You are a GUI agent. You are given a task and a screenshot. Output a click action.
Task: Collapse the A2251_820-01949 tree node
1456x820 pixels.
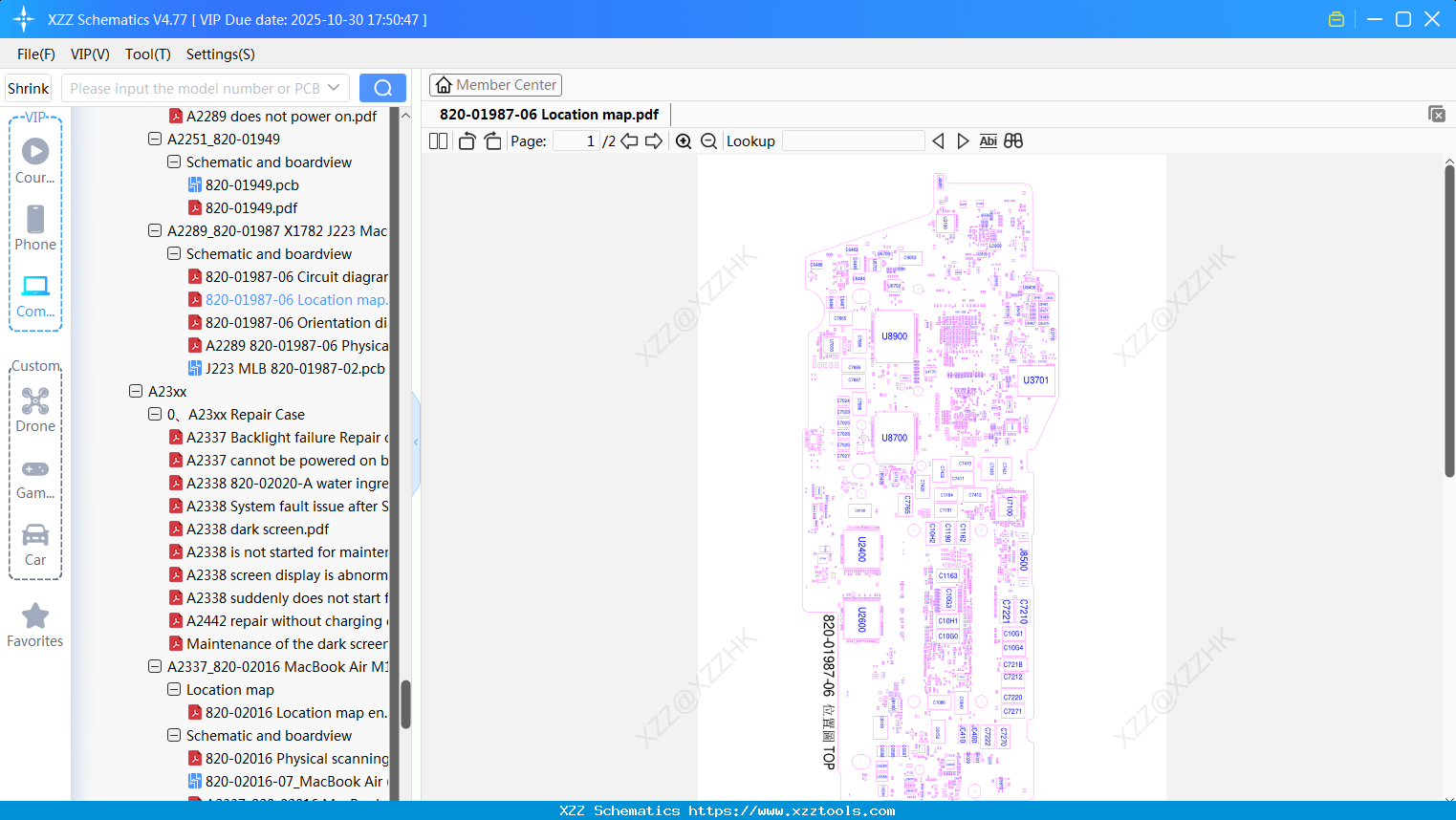point(155,140)
